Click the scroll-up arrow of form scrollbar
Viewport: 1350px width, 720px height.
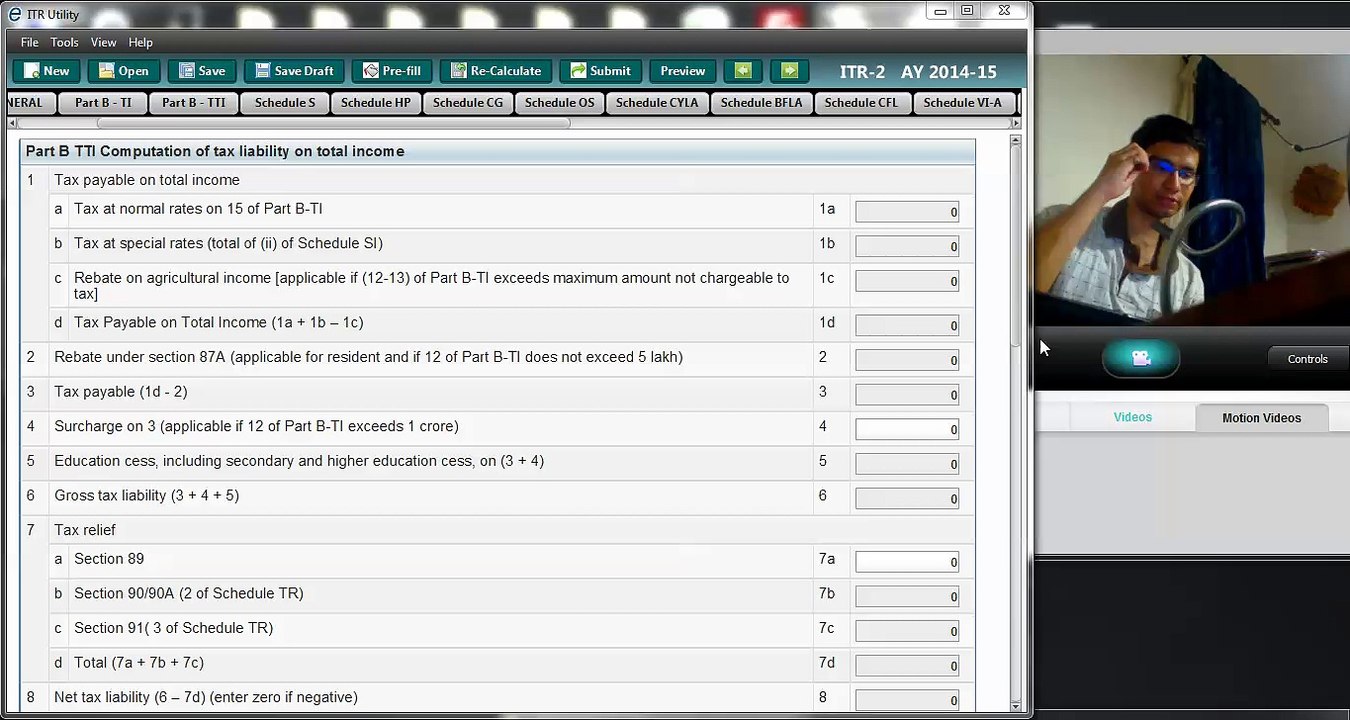[1016, 142]
